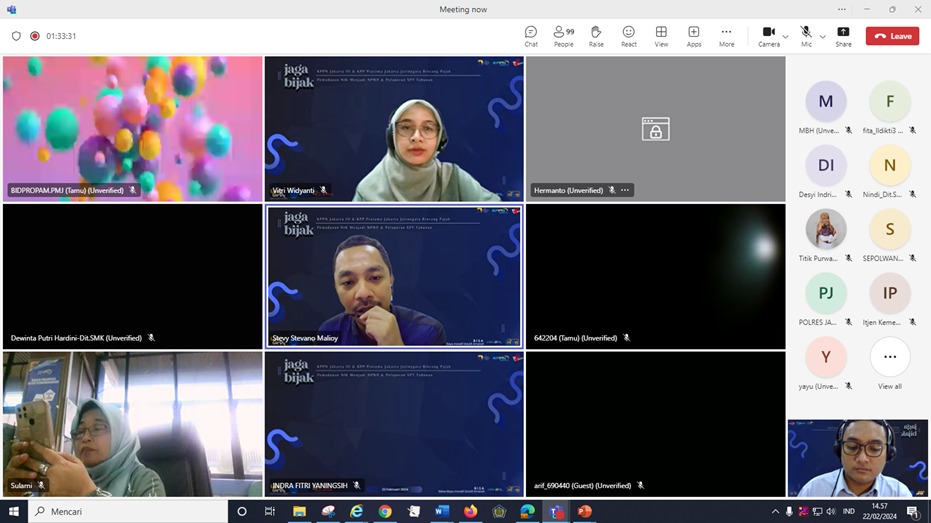Image resolution: width=931 pixels, height=523 pixels.
Task: Open the Apps panel
Action: click(x=694, y=36)
